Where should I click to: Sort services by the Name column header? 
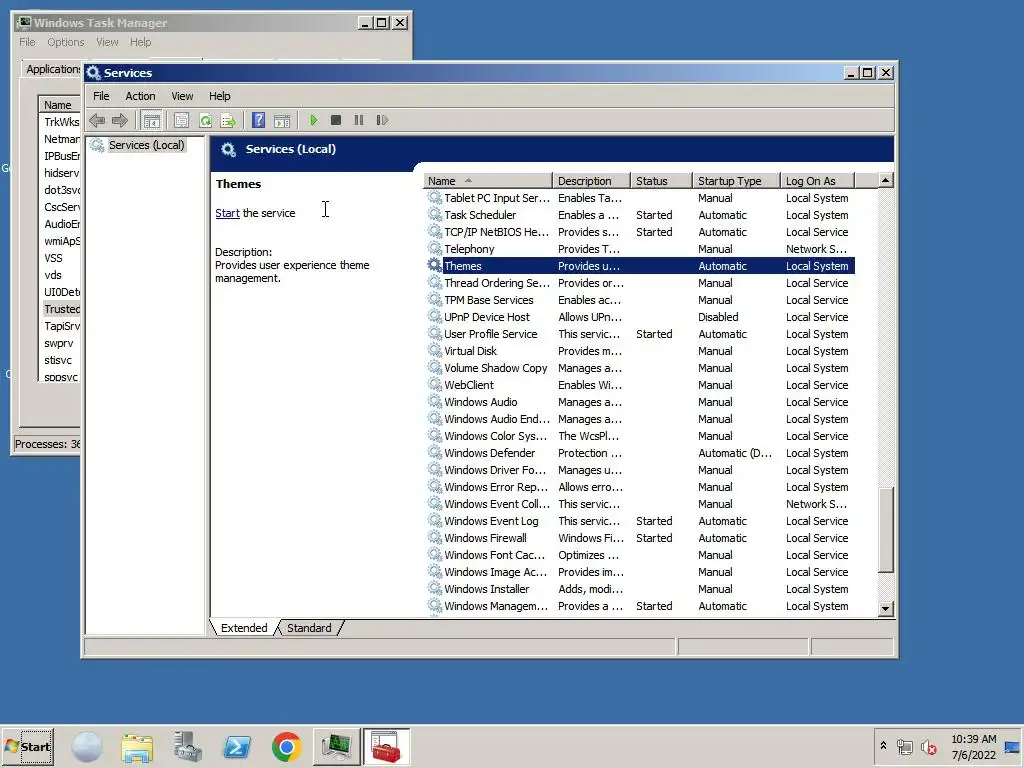[x=487, y=181]
